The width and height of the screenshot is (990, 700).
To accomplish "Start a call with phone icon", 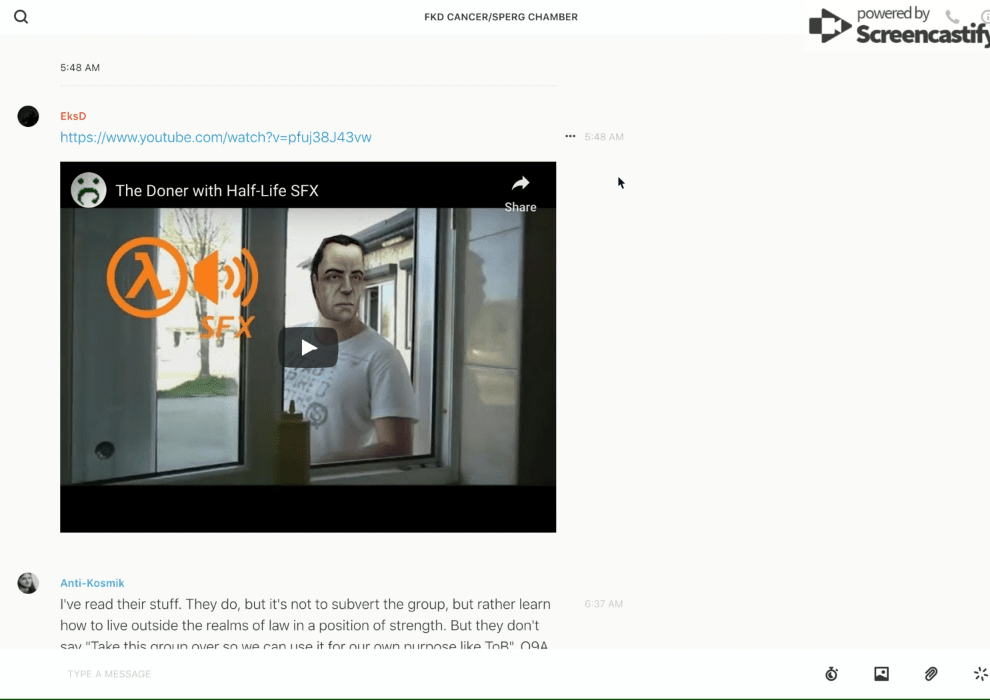I will tap(952, 17).
